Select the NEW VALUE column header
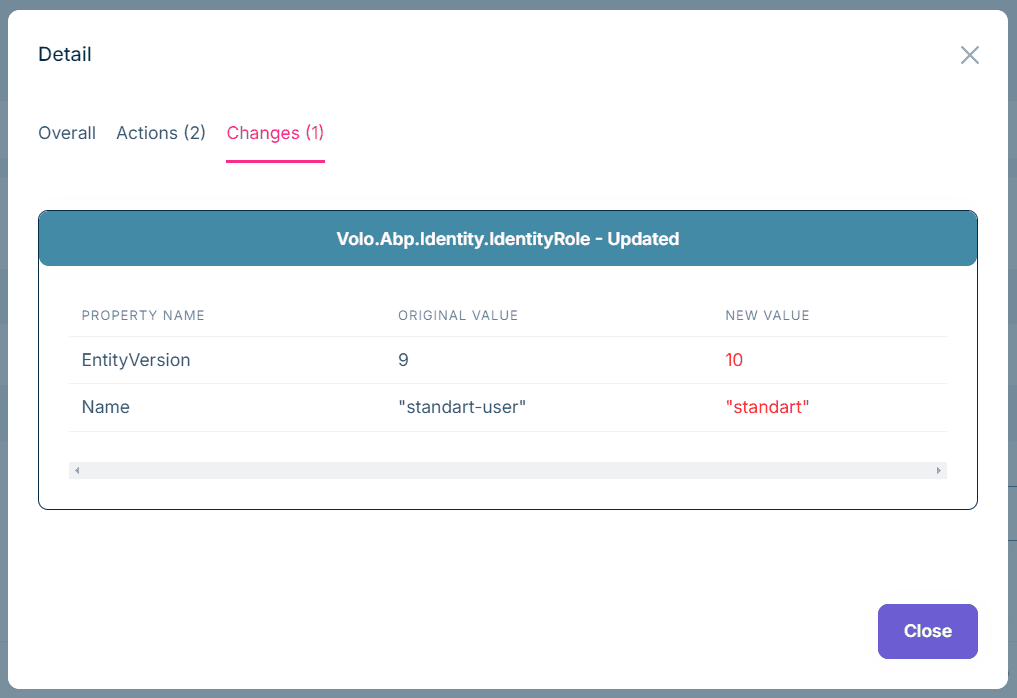The height and width of the screenshot is (698, 1017). pyautogui.click(x=767, y=315)
